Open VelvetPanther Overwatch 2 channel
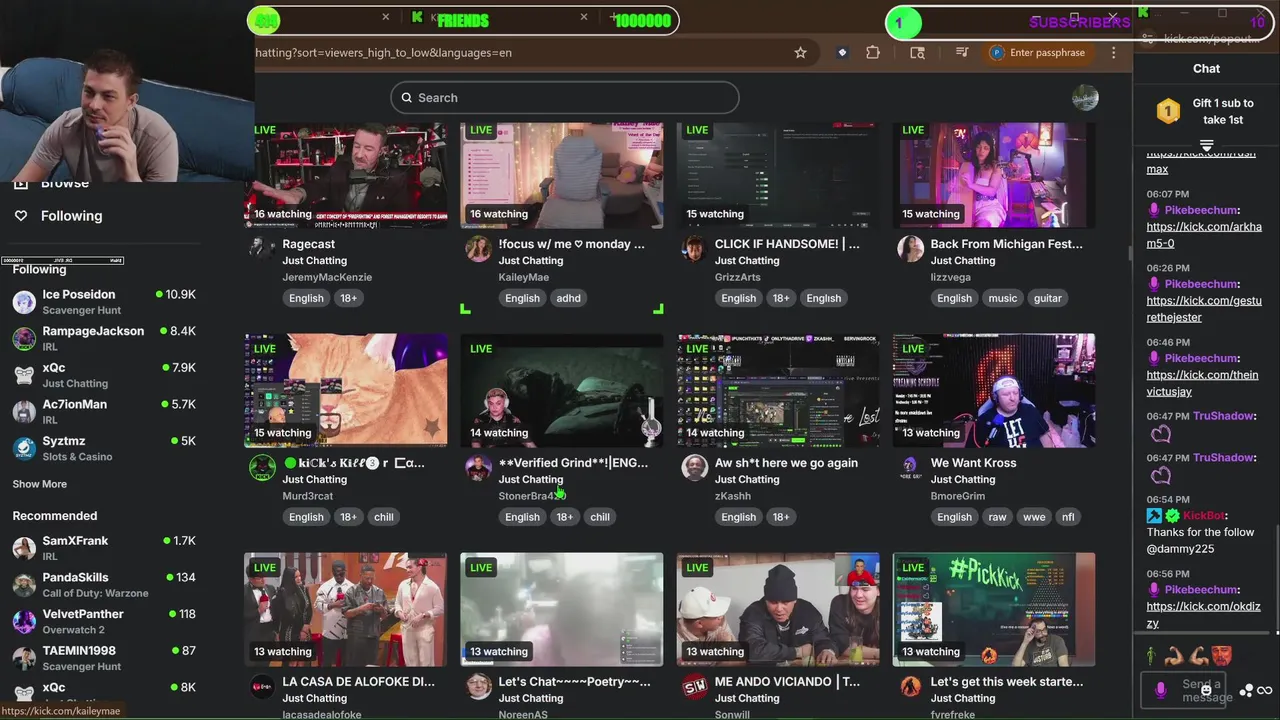 click(x=104, y=621)
